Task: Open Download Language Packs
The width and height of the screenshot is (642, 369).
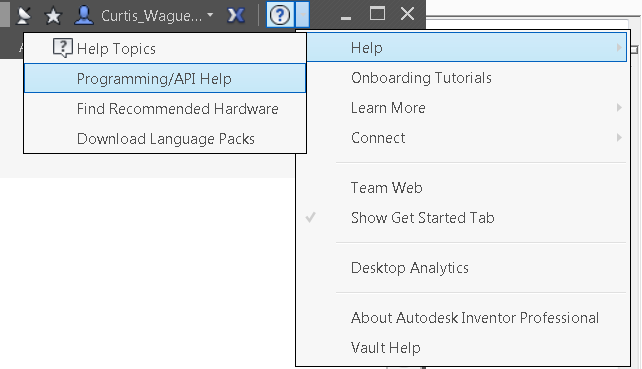Action: pyautogui.click(x=165, y=138)
